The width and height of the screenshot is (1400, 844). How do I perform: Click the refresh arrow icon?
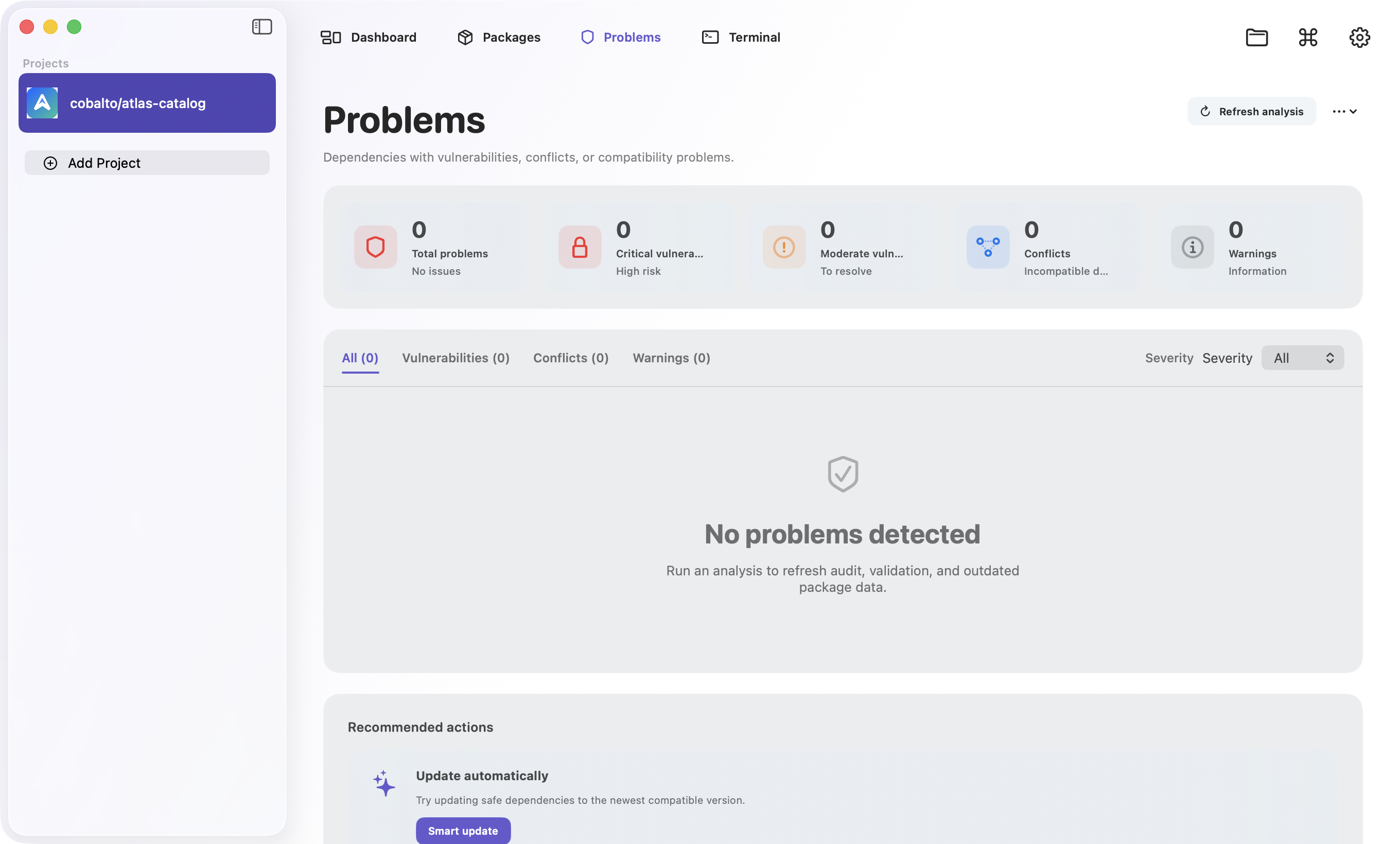(1204, 111)
